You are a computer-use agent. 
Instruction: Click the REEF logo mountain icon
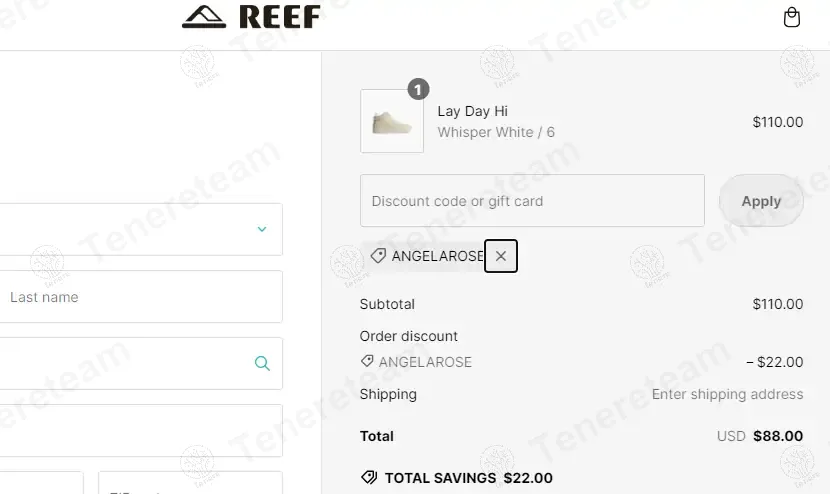(x=205, y=17)
